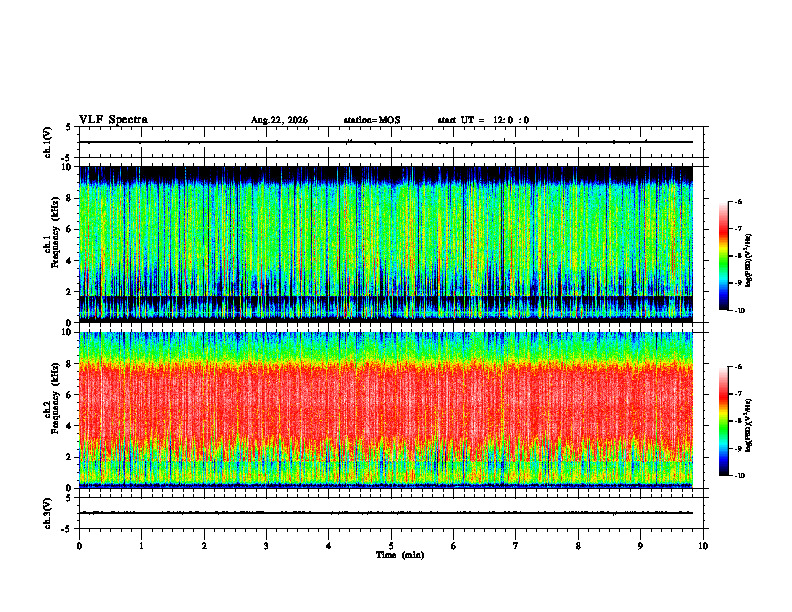
Task: Click the "station=MOS" header text
Action: (x=372, y=120)
